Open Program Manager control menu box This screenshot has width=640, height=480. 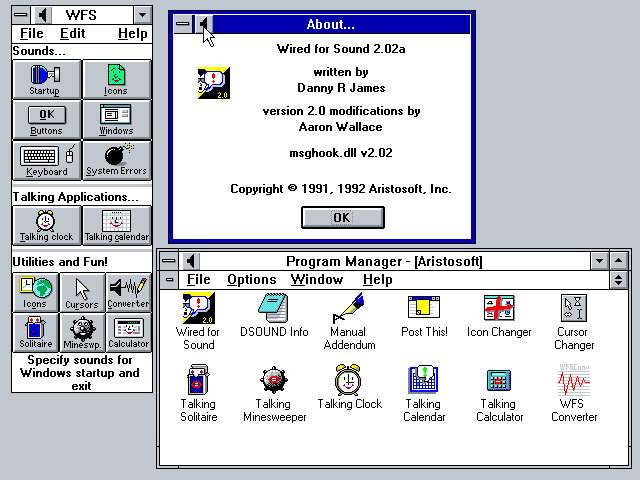[169, 261]
